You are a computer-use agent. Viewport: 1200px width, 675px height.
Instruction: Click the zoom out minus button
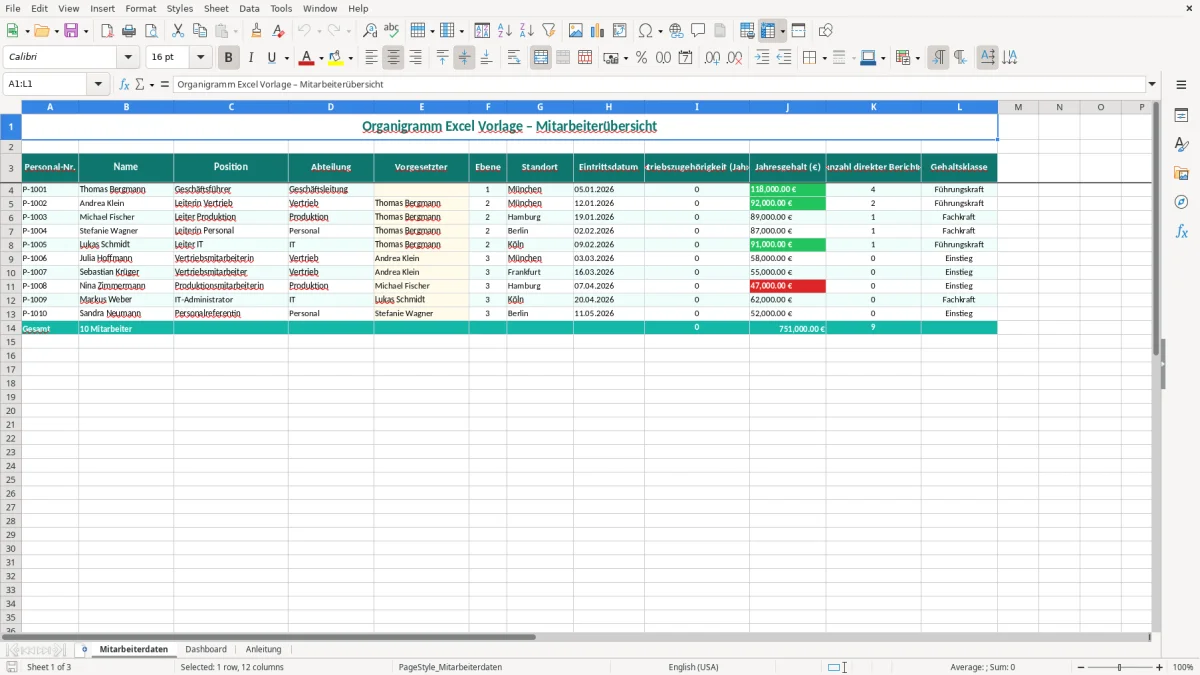tap(1081, 667)
